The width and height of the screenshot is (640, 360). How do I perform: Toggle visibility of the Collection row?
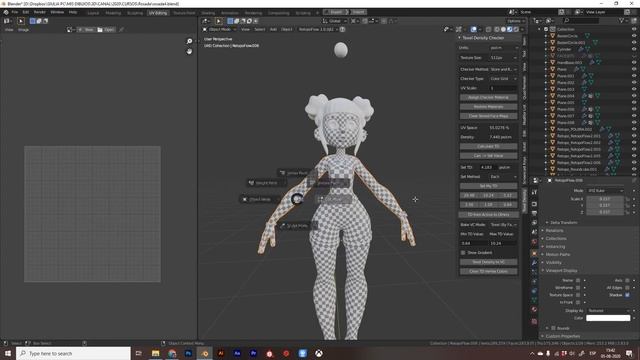tap(634, 29)
